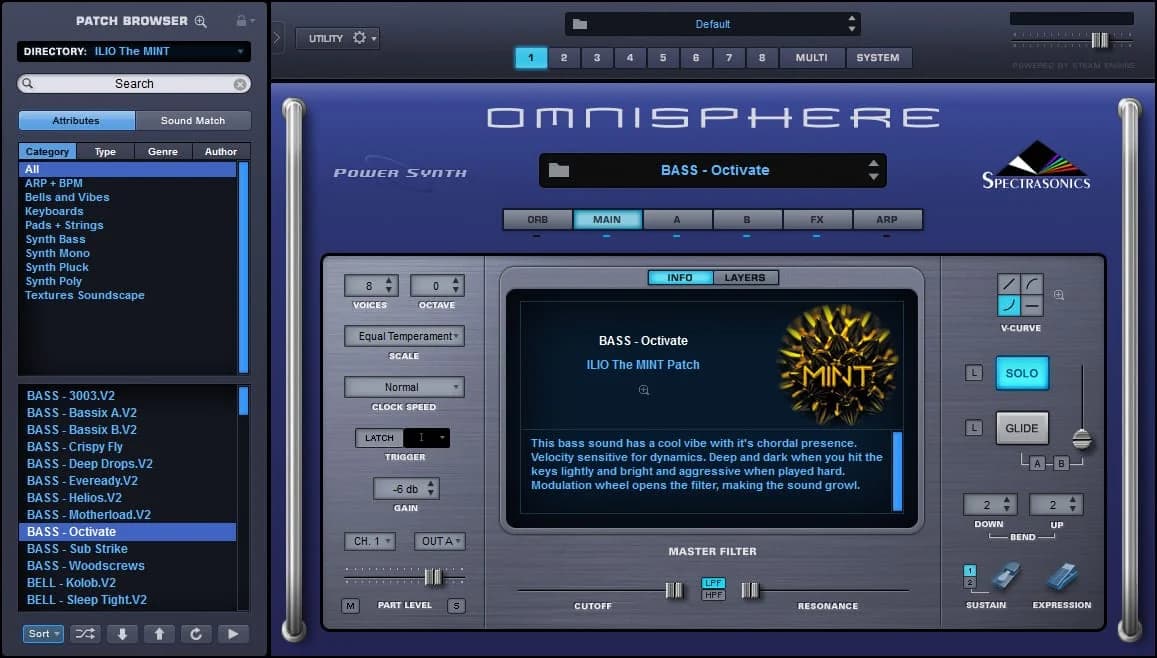This screenshot has height=658, width=1157.
Task: Select part 2 button at the top
Action: 563,58
